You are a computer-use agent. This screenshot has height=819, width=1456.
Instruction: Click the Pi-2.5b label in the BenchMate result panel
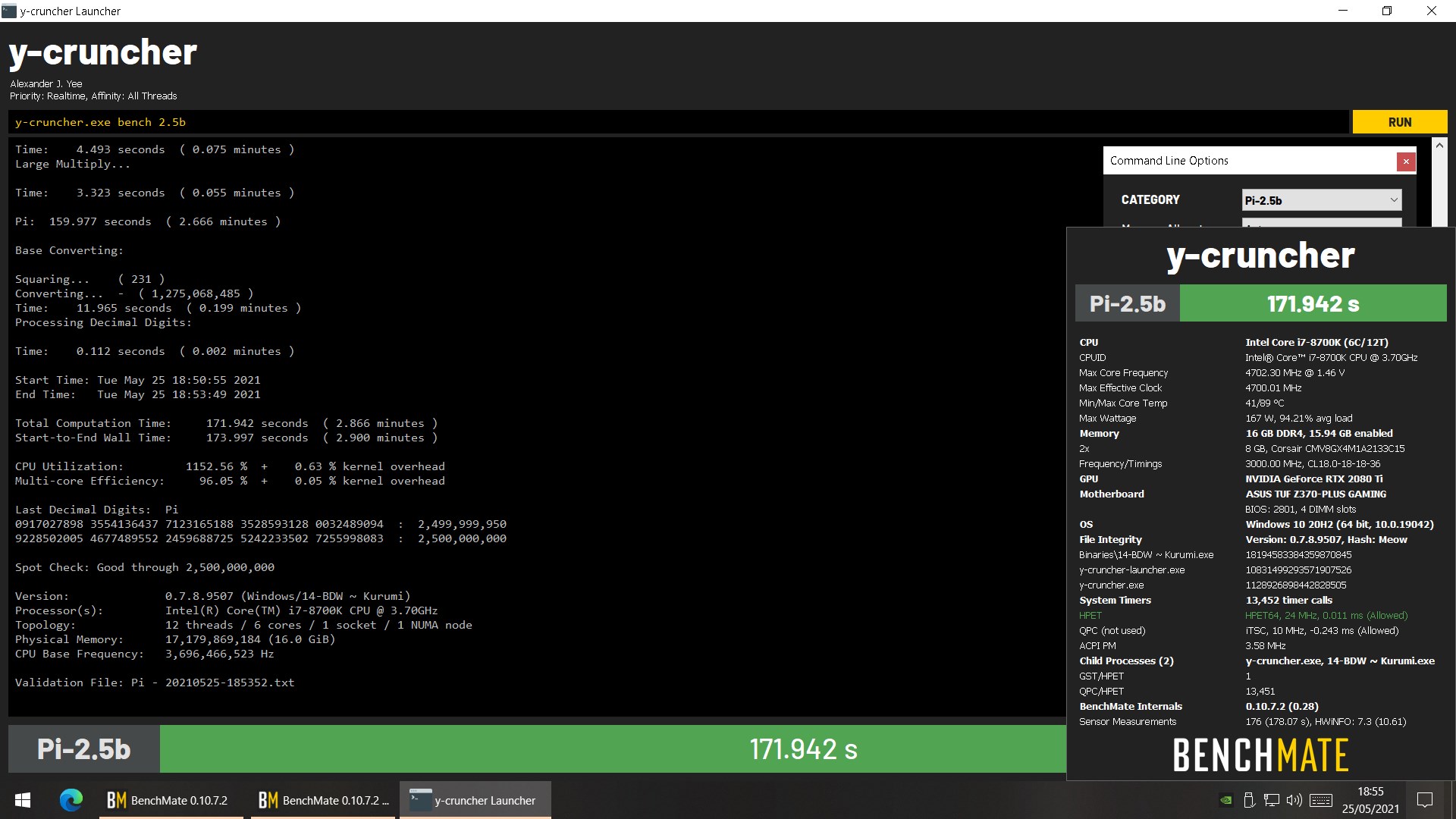click(1127, 303)
